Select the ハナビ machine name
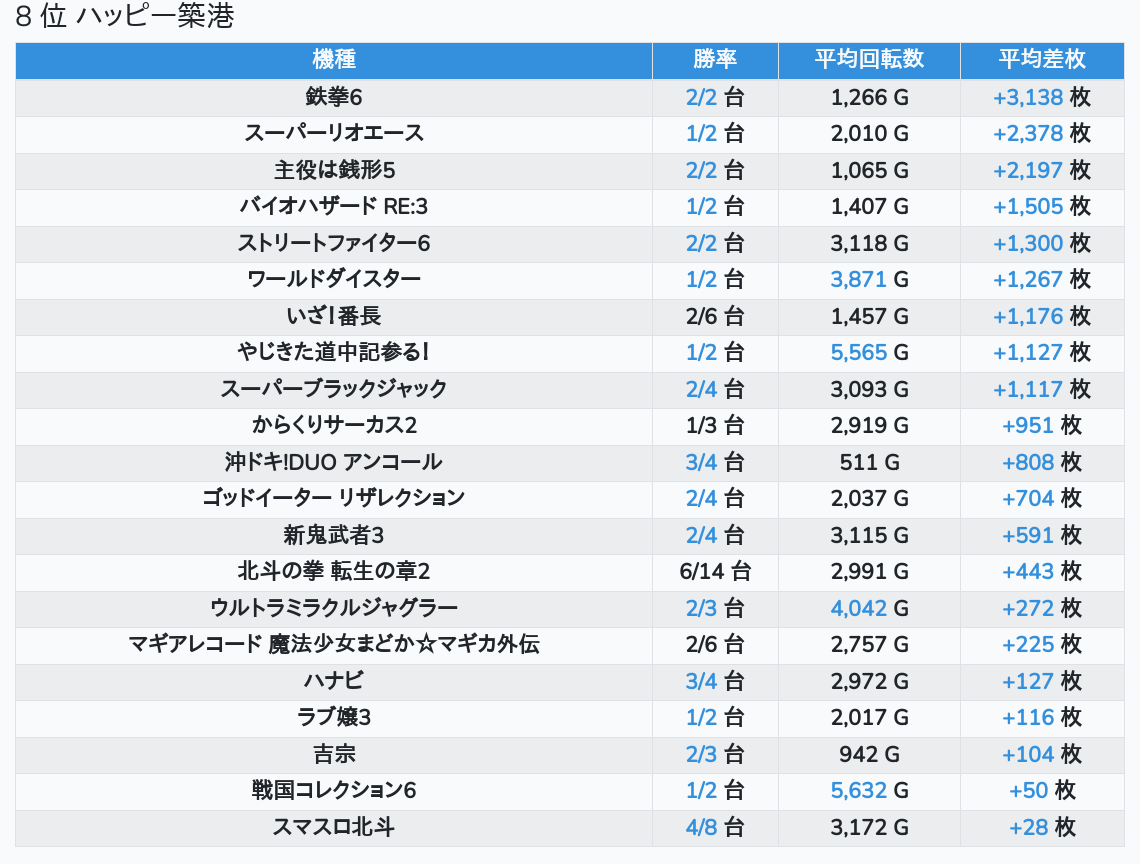Image resolution: width=1140 pixels, height=864 pixels. point(334,681)
